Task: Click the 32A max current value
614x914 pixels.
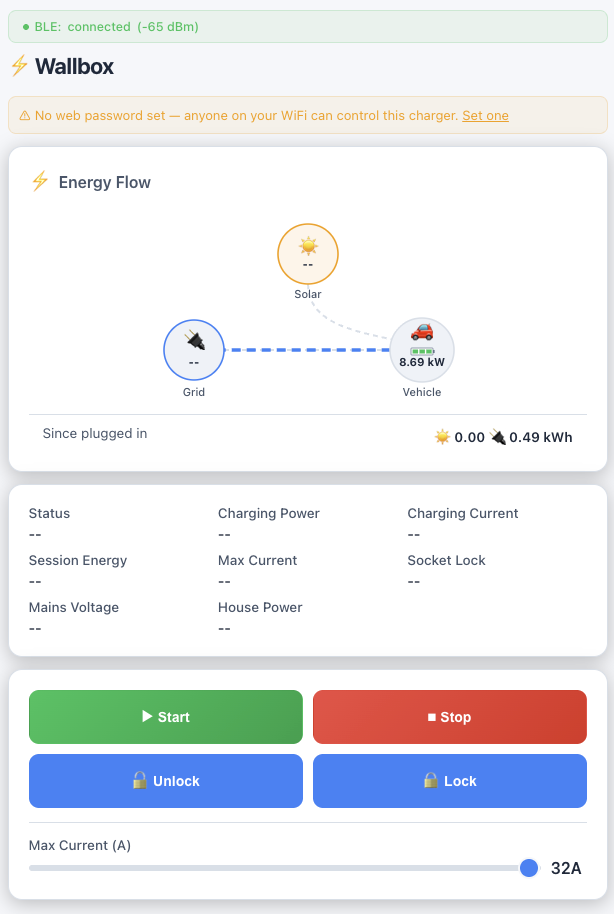Action: [566, 868]
